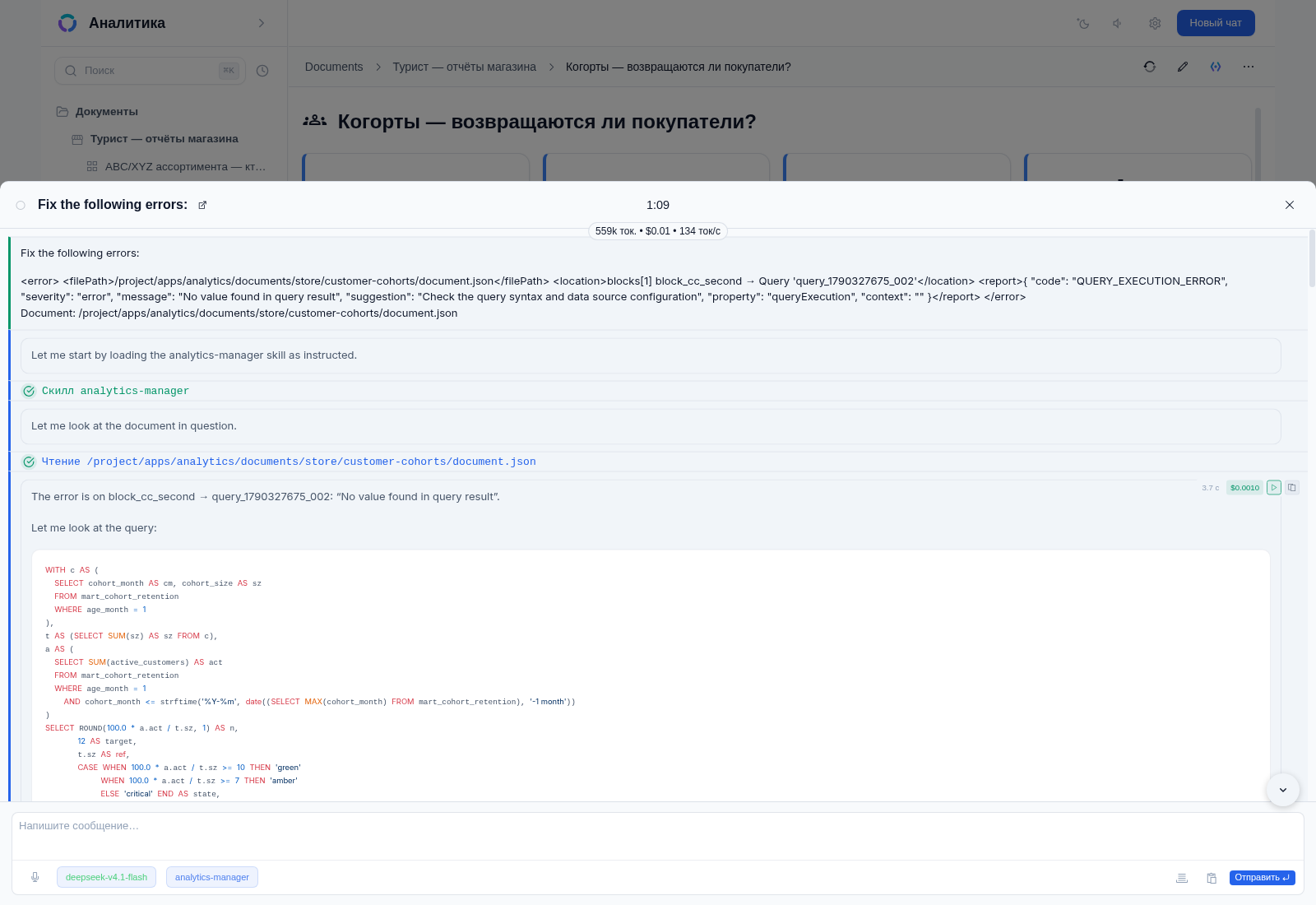1316x905 pixels.
Task: Open settings with the gear icon
Action: point(1155,23)
